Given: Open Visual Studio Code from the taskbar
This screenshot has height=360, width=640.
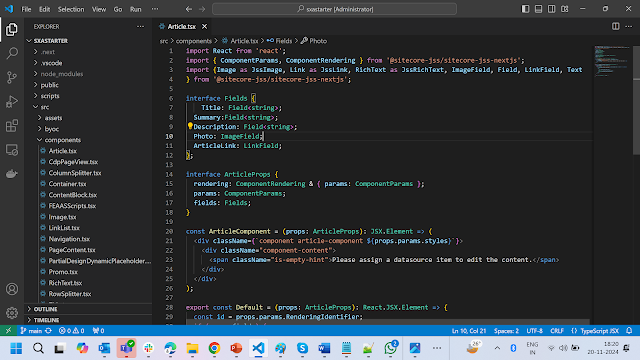Looking at the screenshot, I should (x=258, y=348).
